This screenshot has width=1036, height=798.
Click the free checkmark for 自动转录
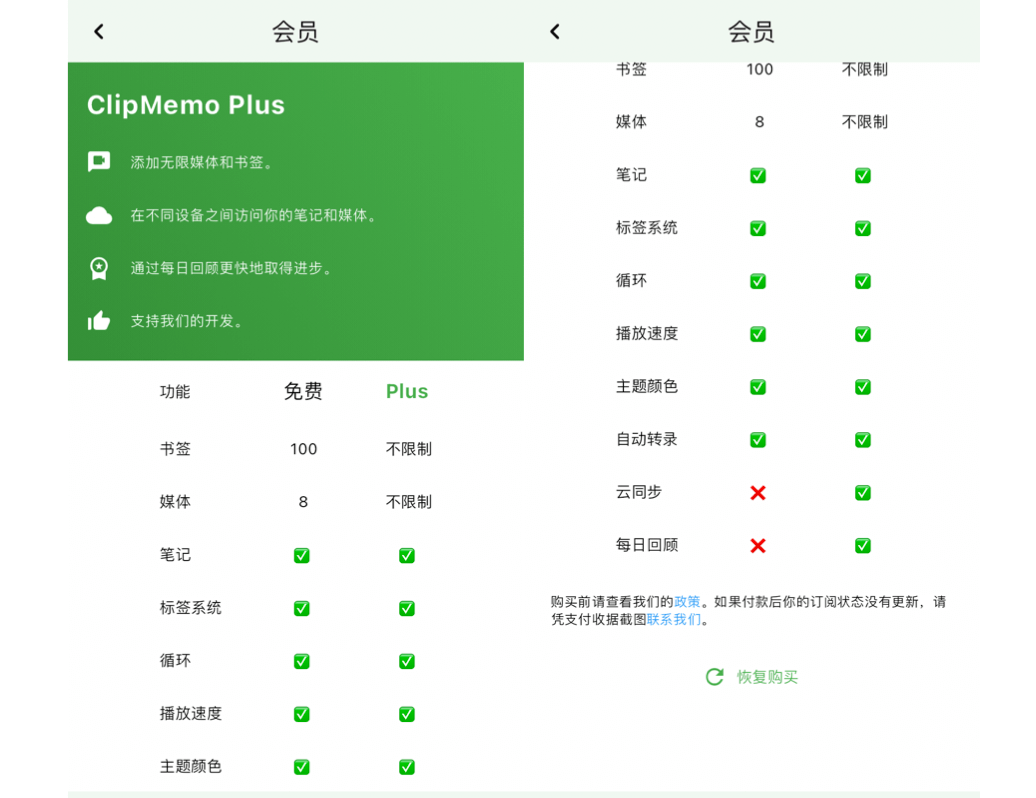(758, 440)
